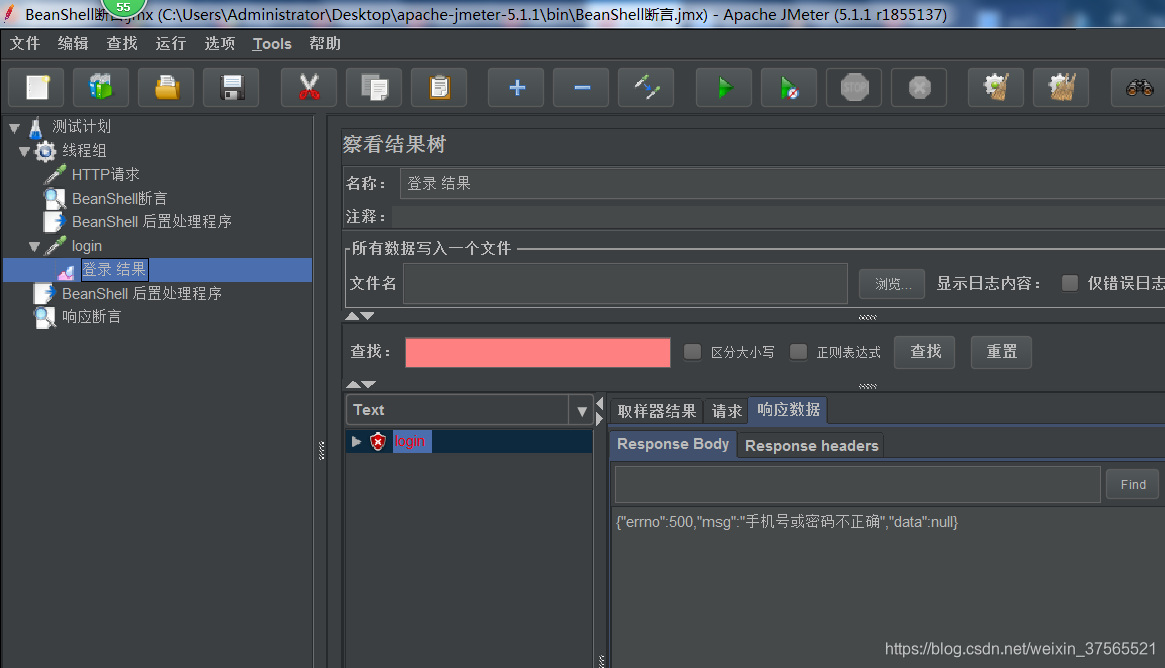This screenshot has width=1165, height=668.
Task: Select the 测试计划 tree node
Action: pos(81,127)
